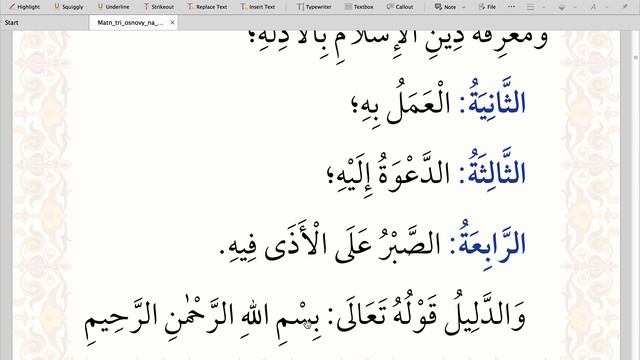Add a Note annotation
The image size is (640, 360).
pos(445,7)
